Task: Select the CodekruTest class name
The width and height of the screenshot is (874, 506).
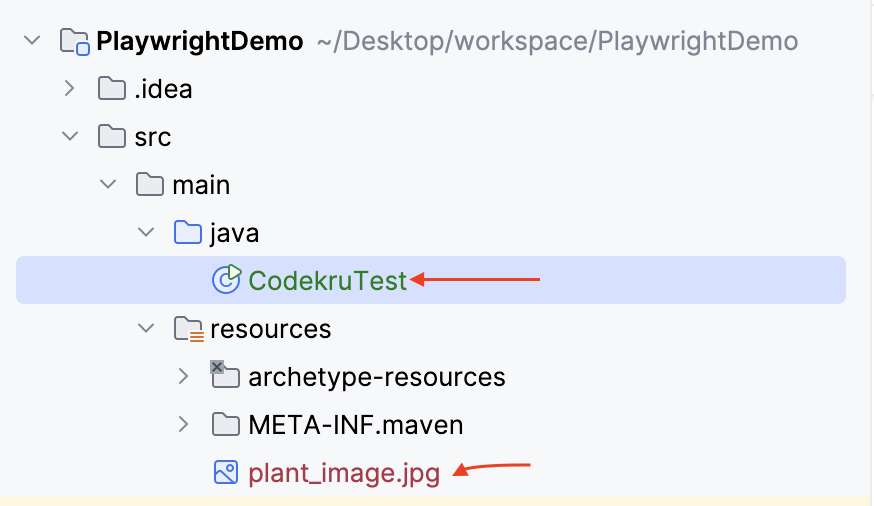Action: click(x=328, y=280)
